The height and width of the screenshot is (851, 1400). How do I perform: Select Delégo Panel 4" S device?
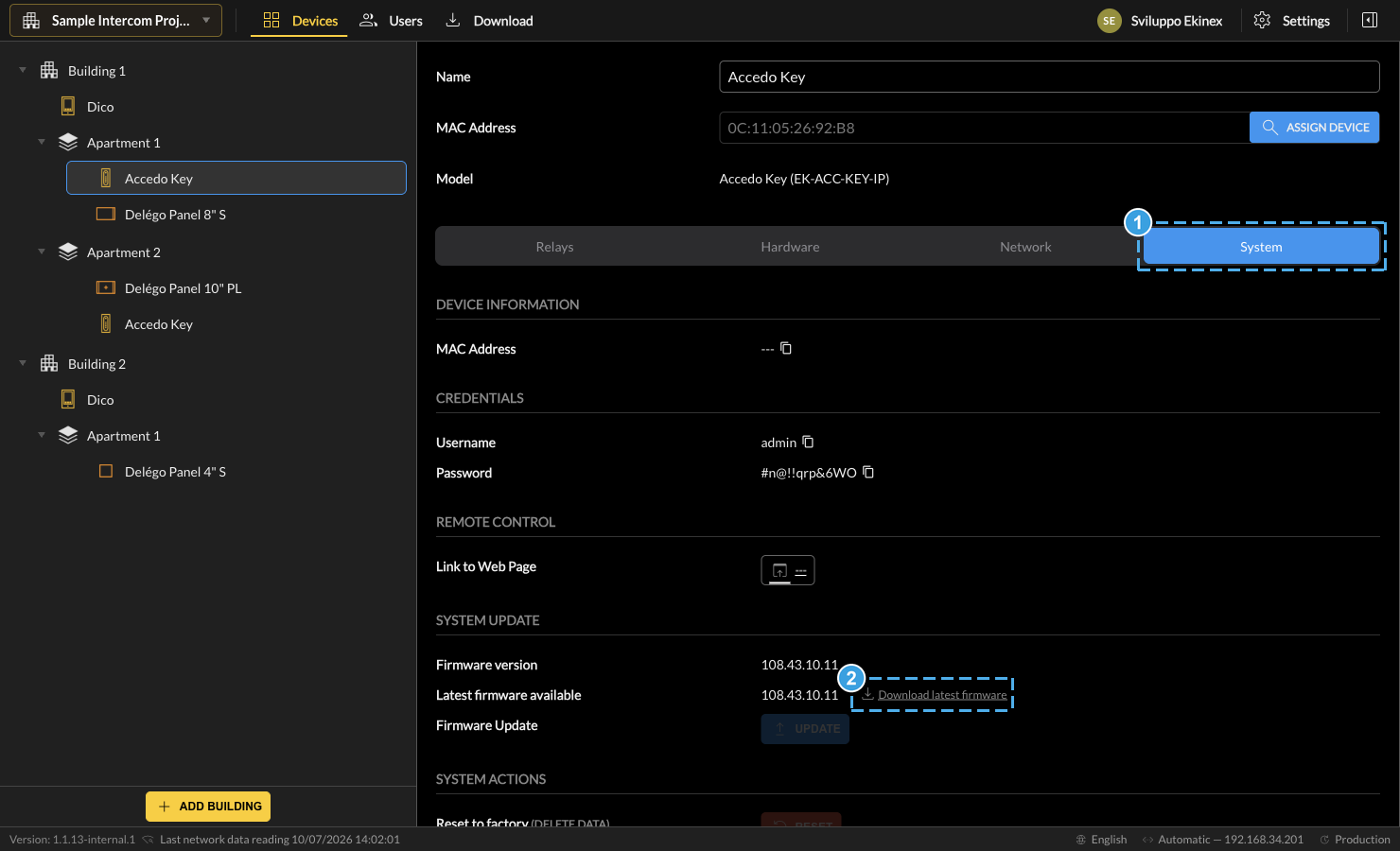pos(175,472)
